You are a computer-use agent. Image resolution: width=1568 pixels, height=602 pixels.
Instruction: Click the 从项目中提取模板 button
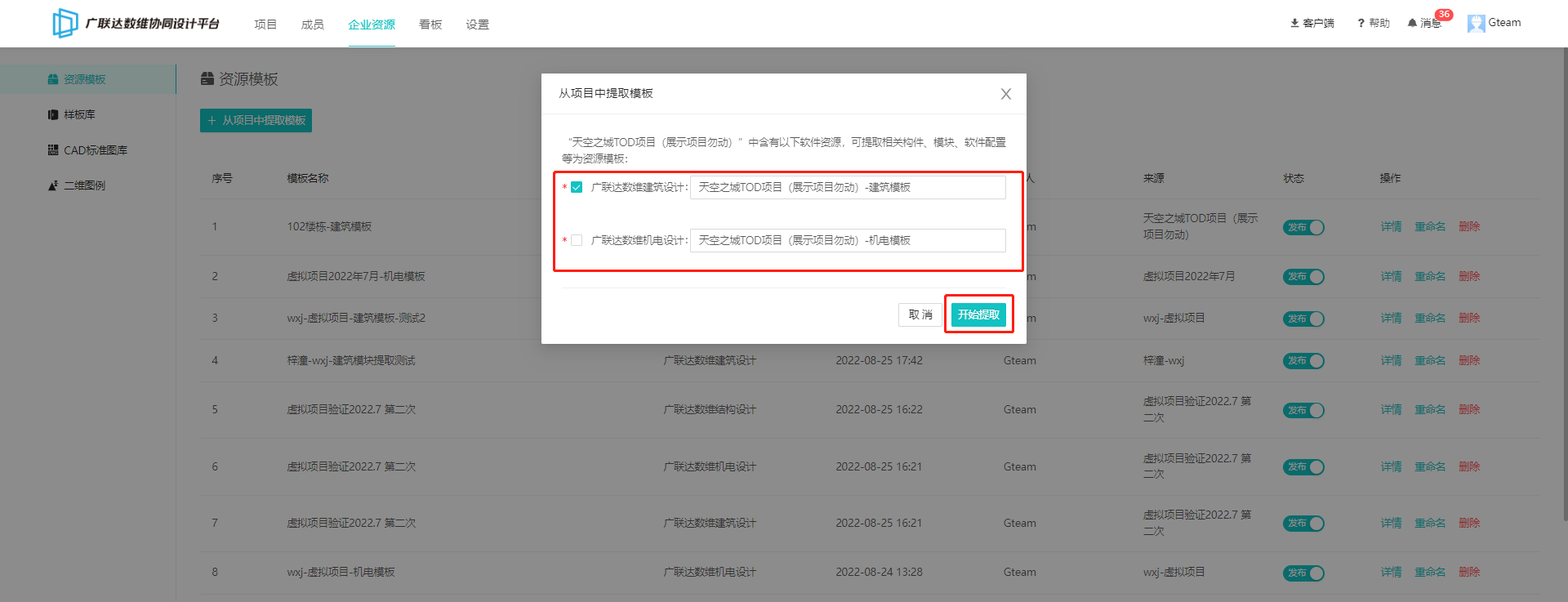point(256,120)
